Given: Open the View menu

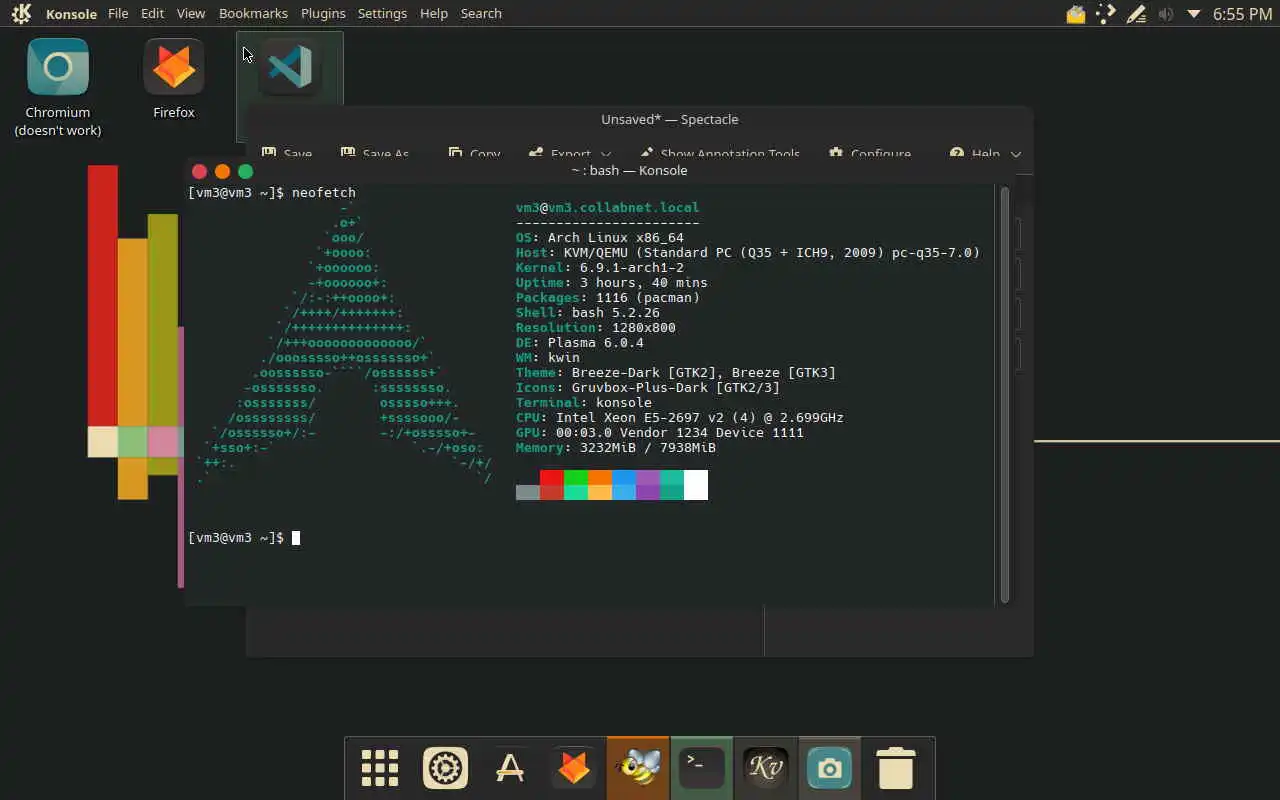Looking at the screenshot, I should [191, 13].
